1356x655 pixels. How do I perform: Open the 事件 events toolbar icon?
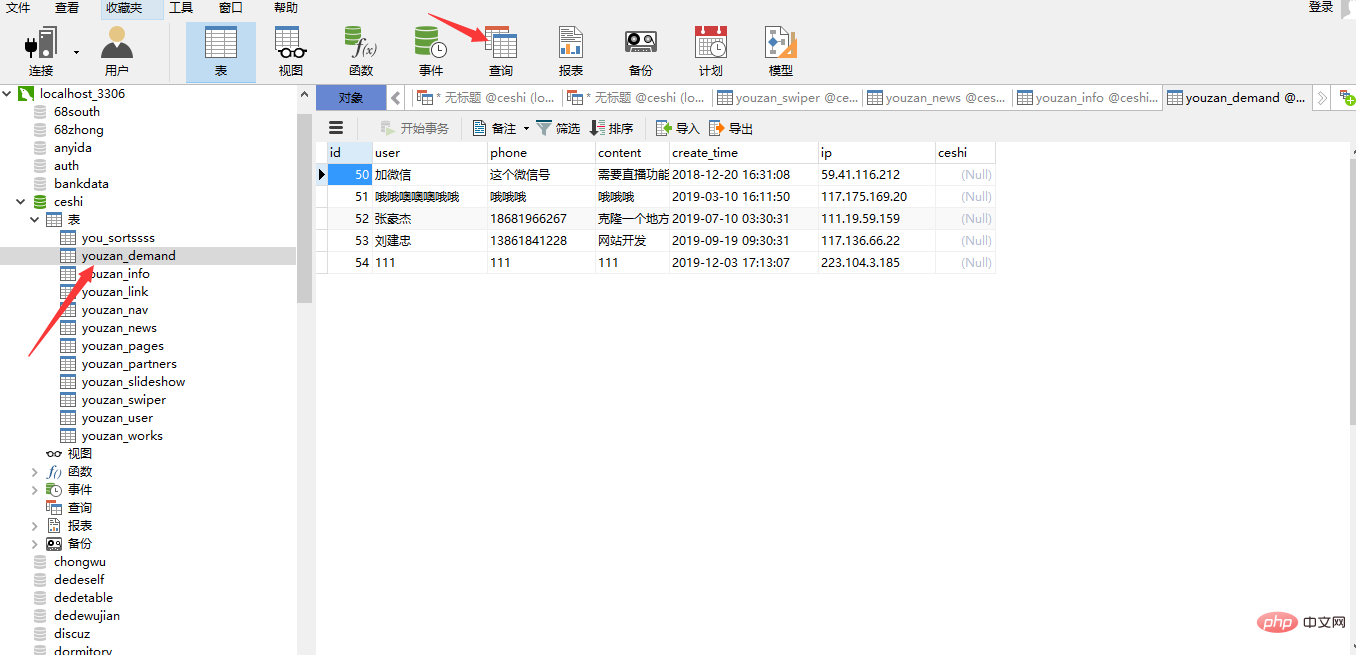click(431, 52)
